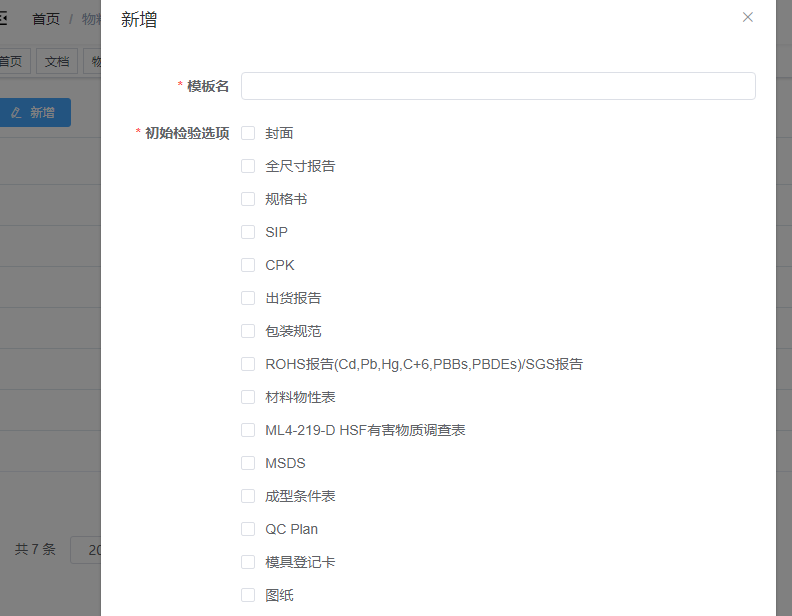Select the 图纸 checkbox
The width and height of the screenshot is (792, 616).
pyautogui.click(x=248, y=595)
